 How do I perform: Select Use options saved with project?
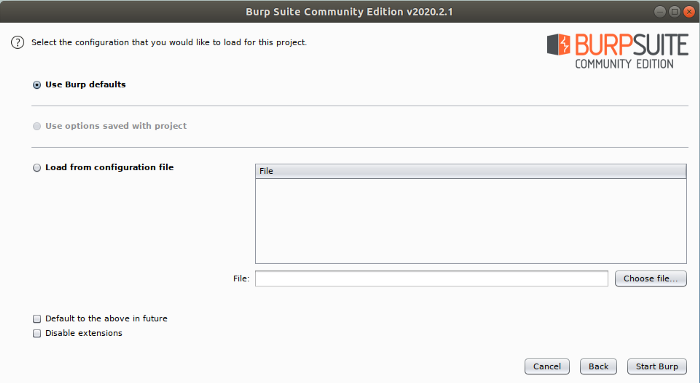click(37, 126)
